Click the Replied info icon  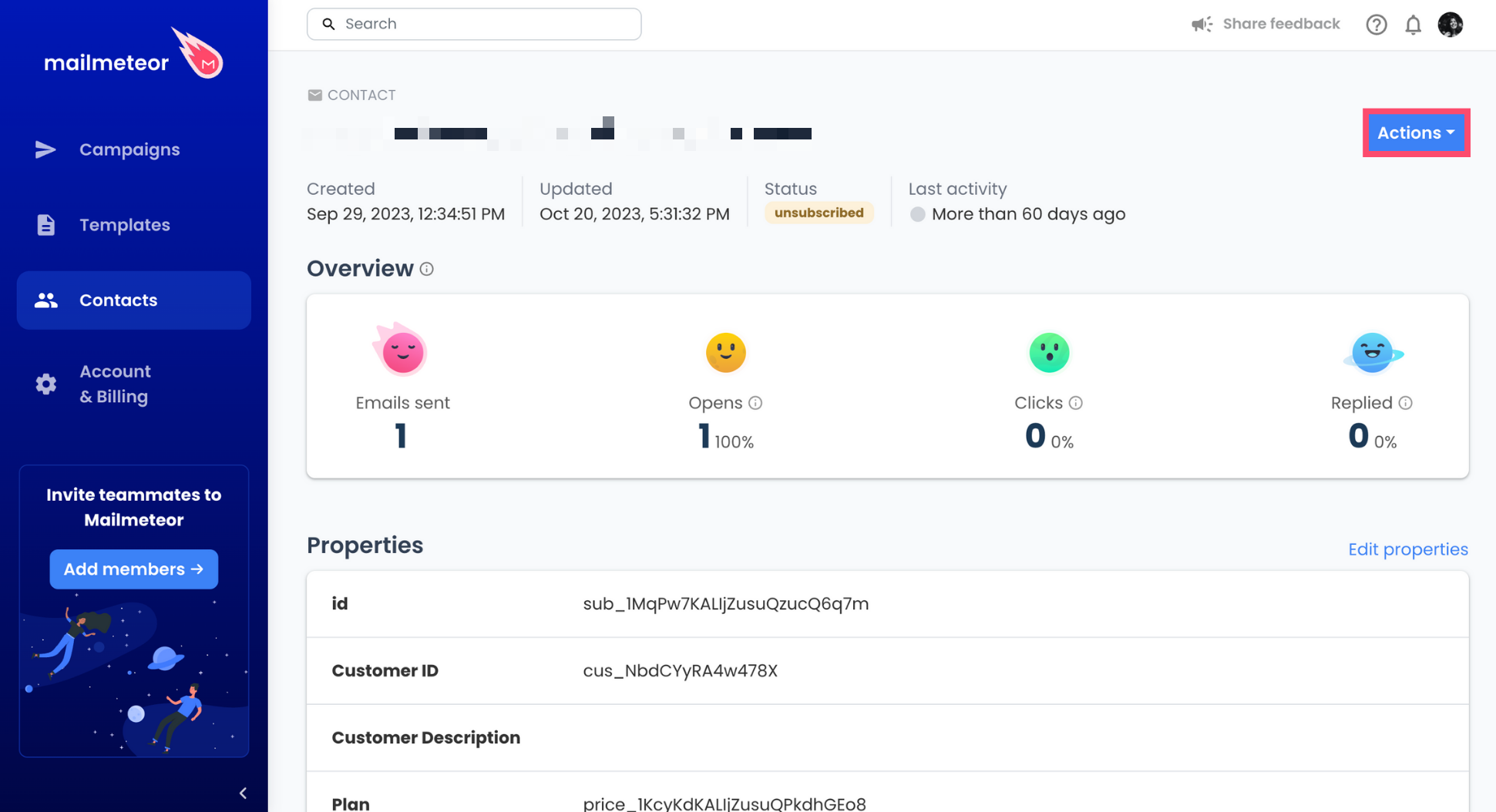(1406, 403)
